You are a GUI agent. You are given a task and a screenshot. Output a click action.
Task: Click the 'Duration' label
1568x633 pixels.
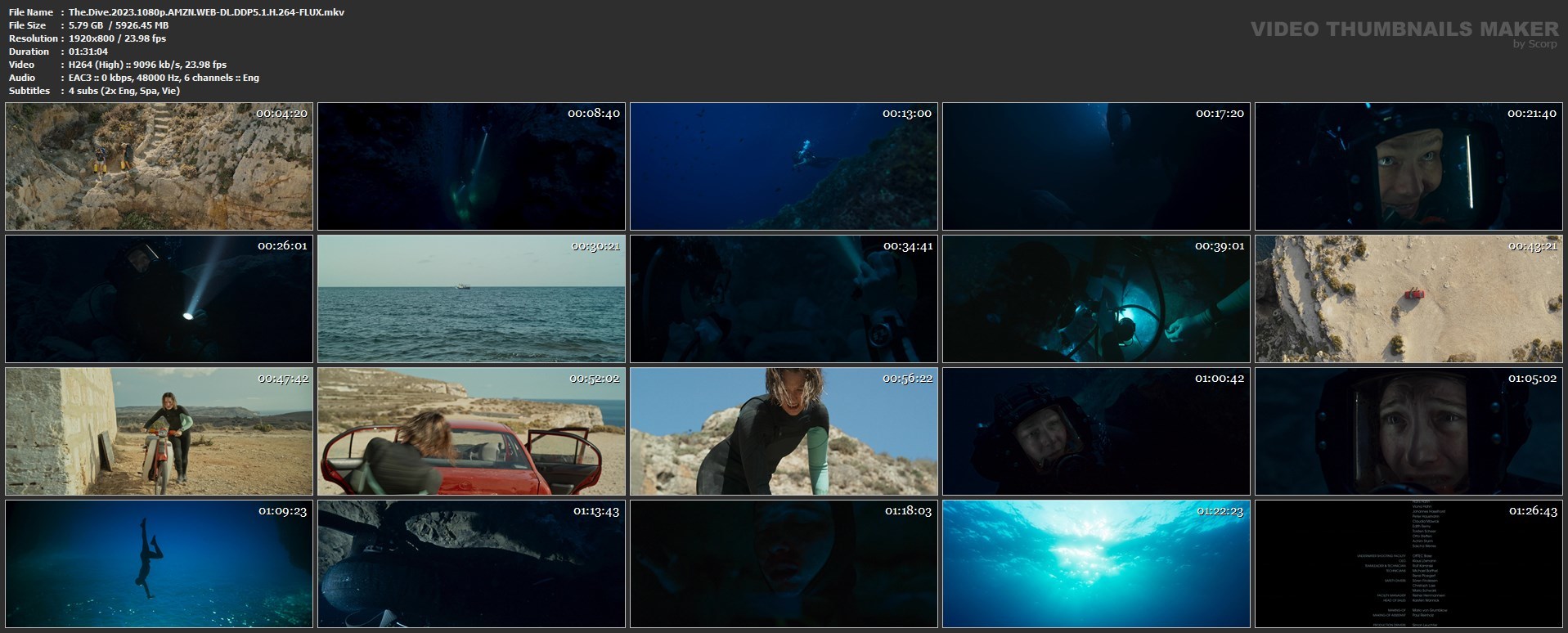click(29, 52)
